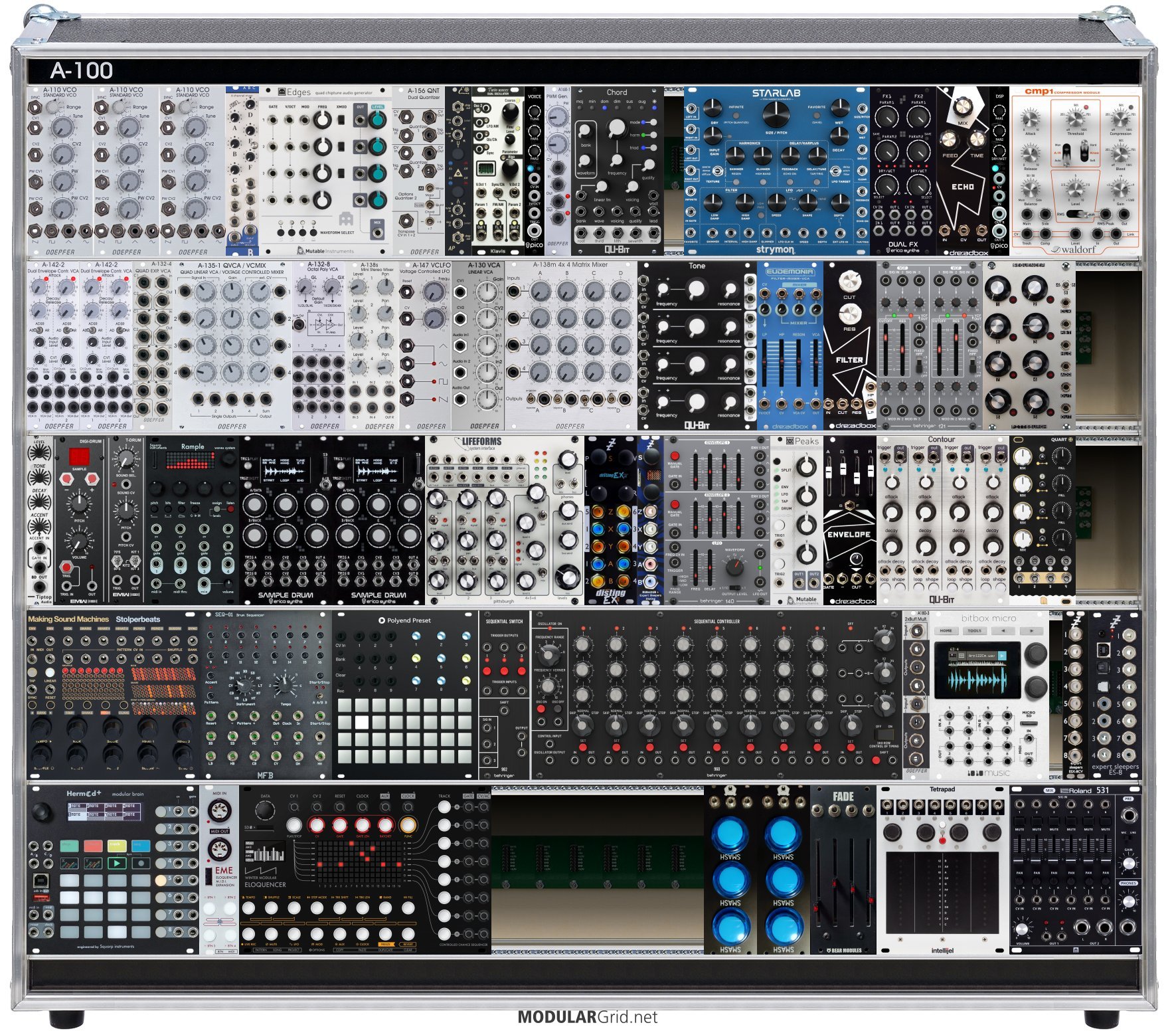Click the VOLUME knob on Roland 531
Screen dimensions: 1176x1031
[x=1023, y=928]
